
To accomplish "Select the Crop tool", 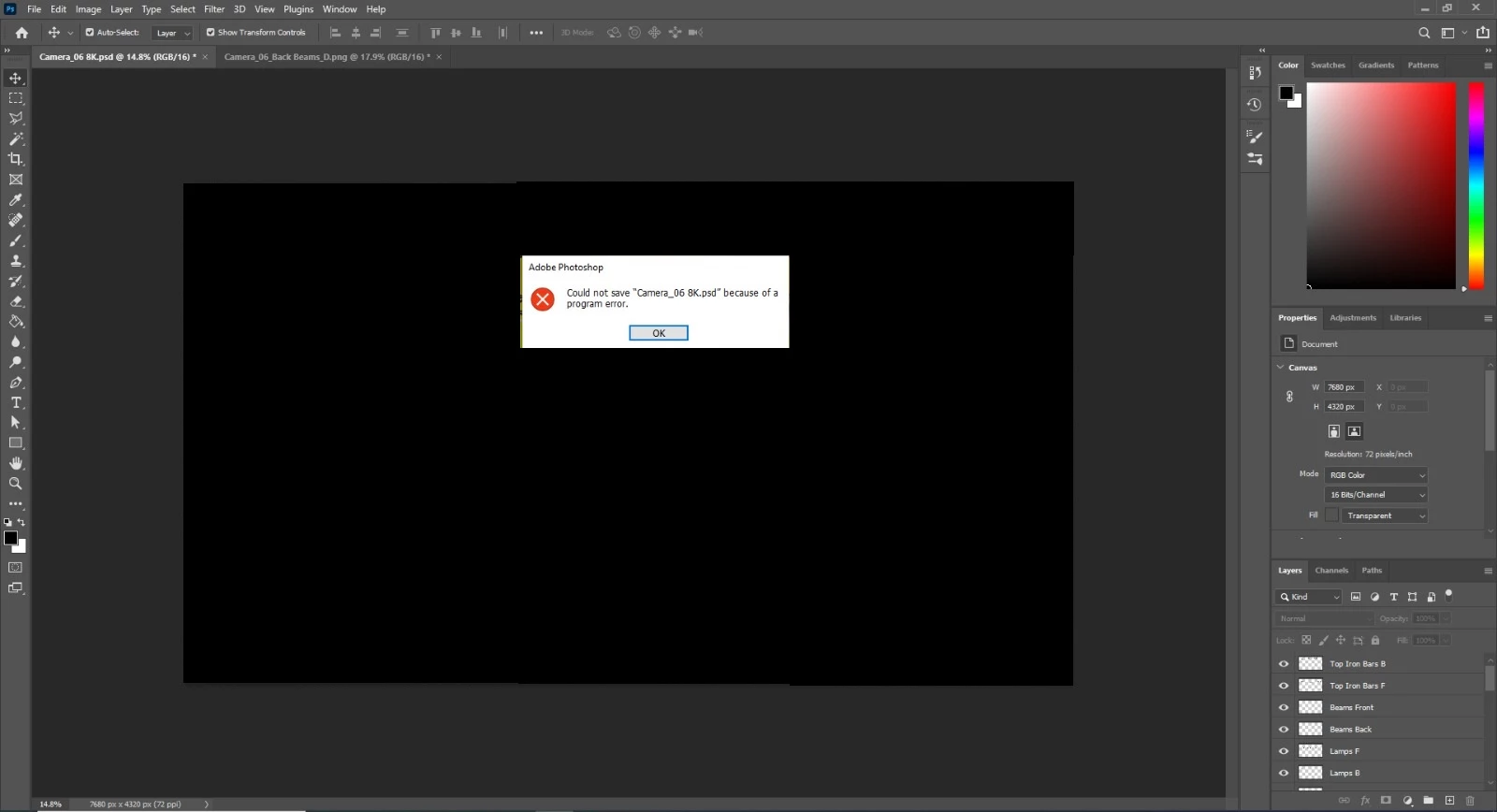I will [16, 159].
